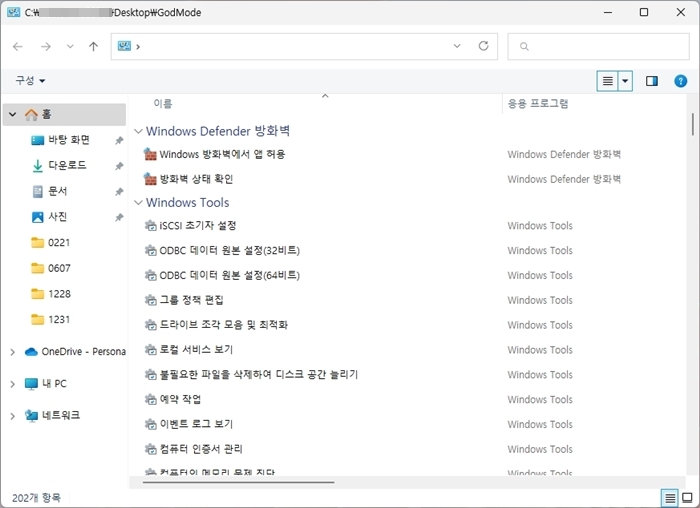Switch to details view in status bar
This screenshot has height=508, width=700.
coord(670,498)
